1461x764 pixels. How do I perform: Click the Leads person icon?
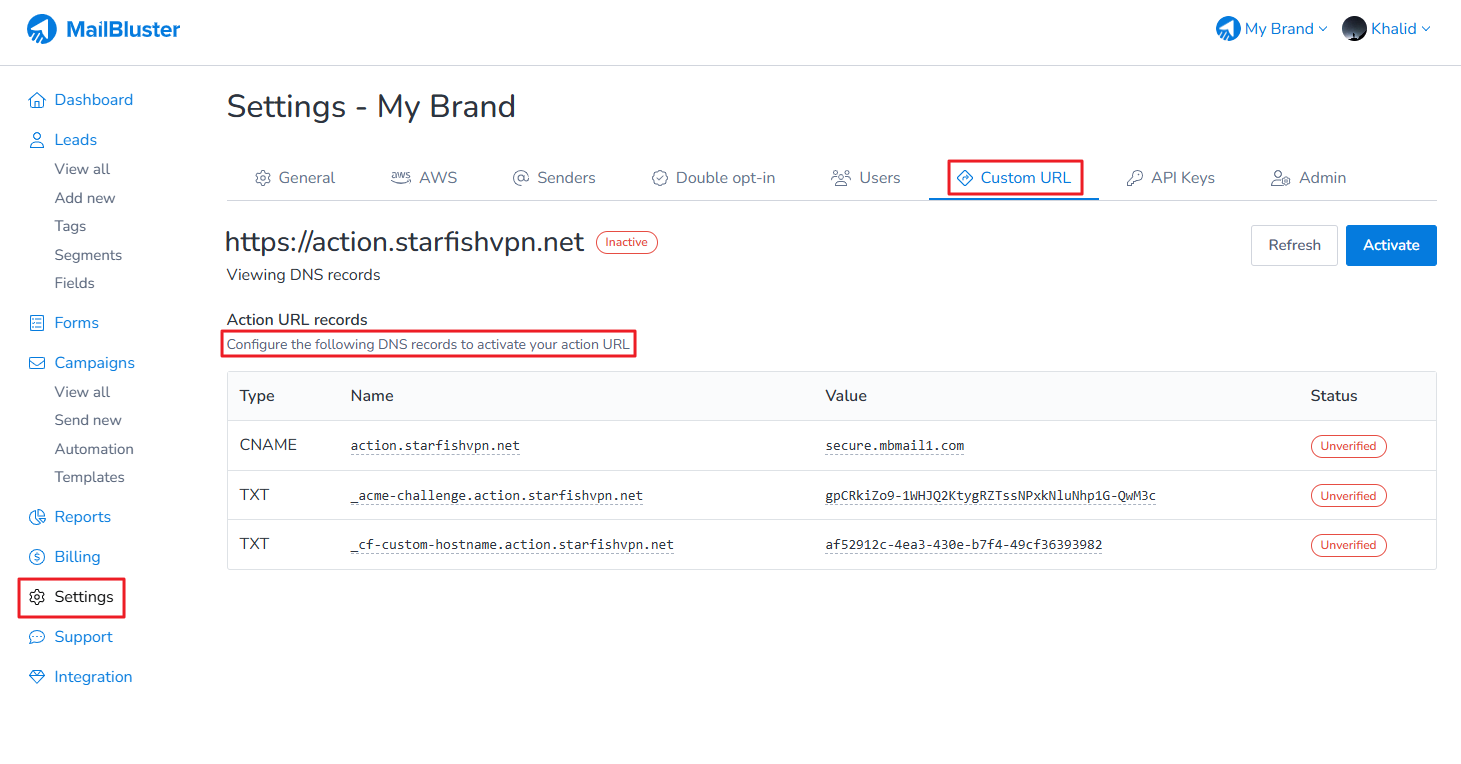[37, 140]
